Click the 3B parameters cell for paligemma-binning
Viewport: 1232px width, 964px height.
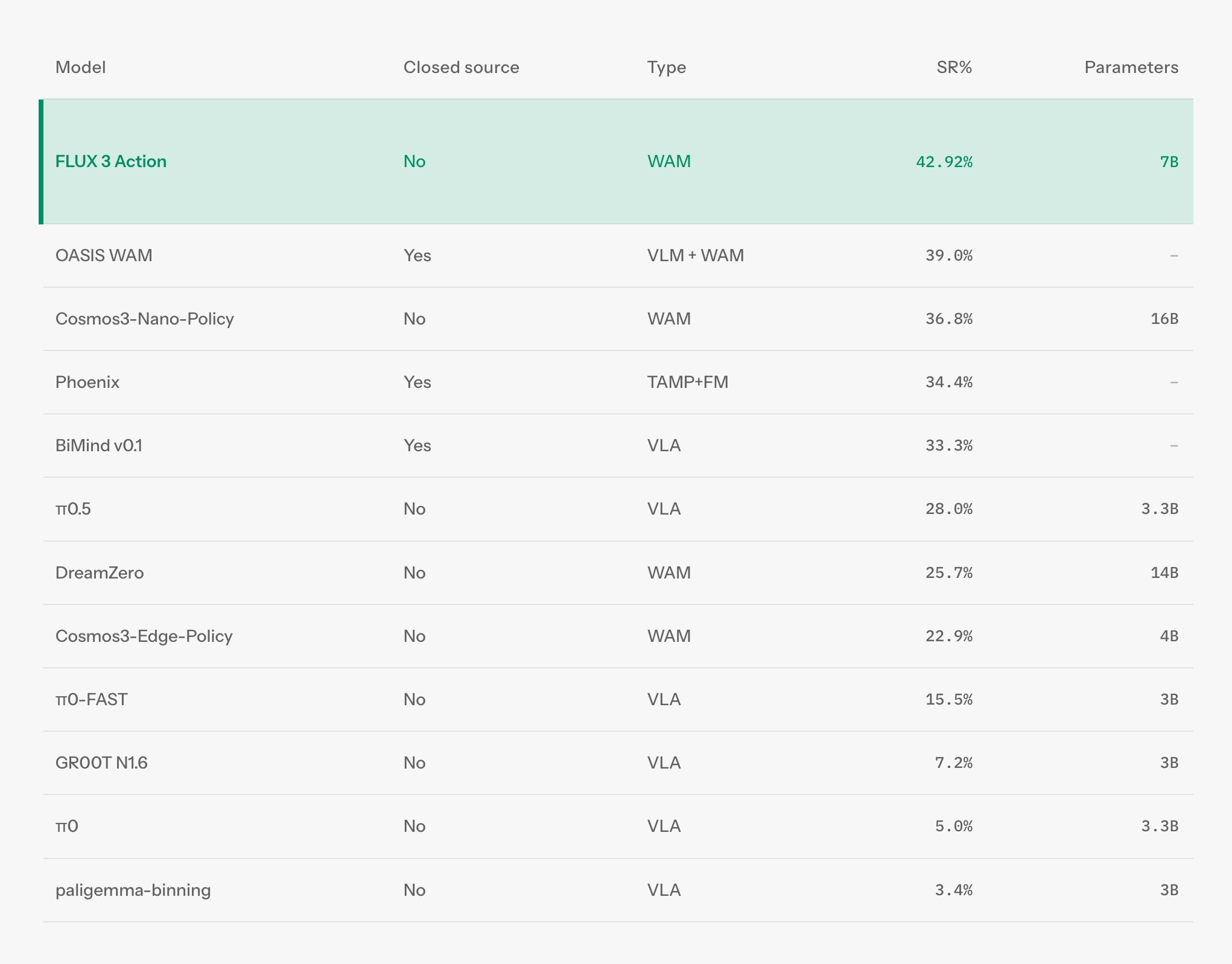tap(1169, 890)
